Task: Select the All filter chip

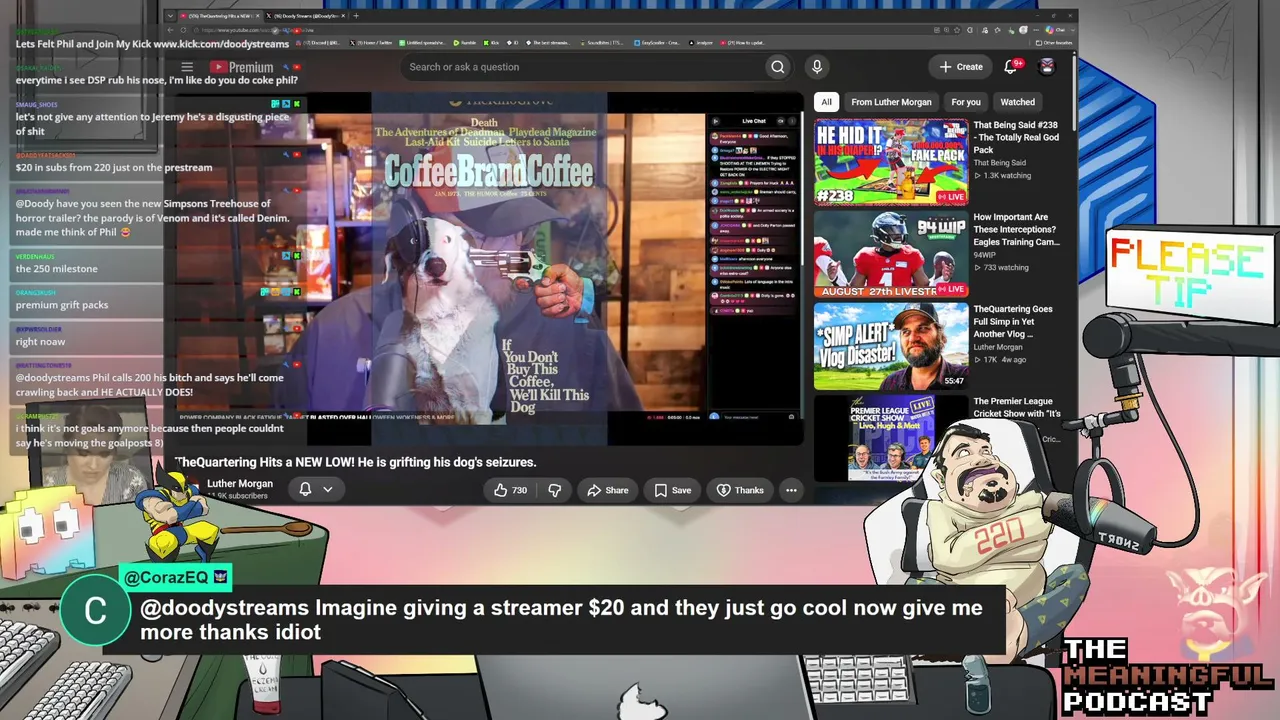Action: 826,102
